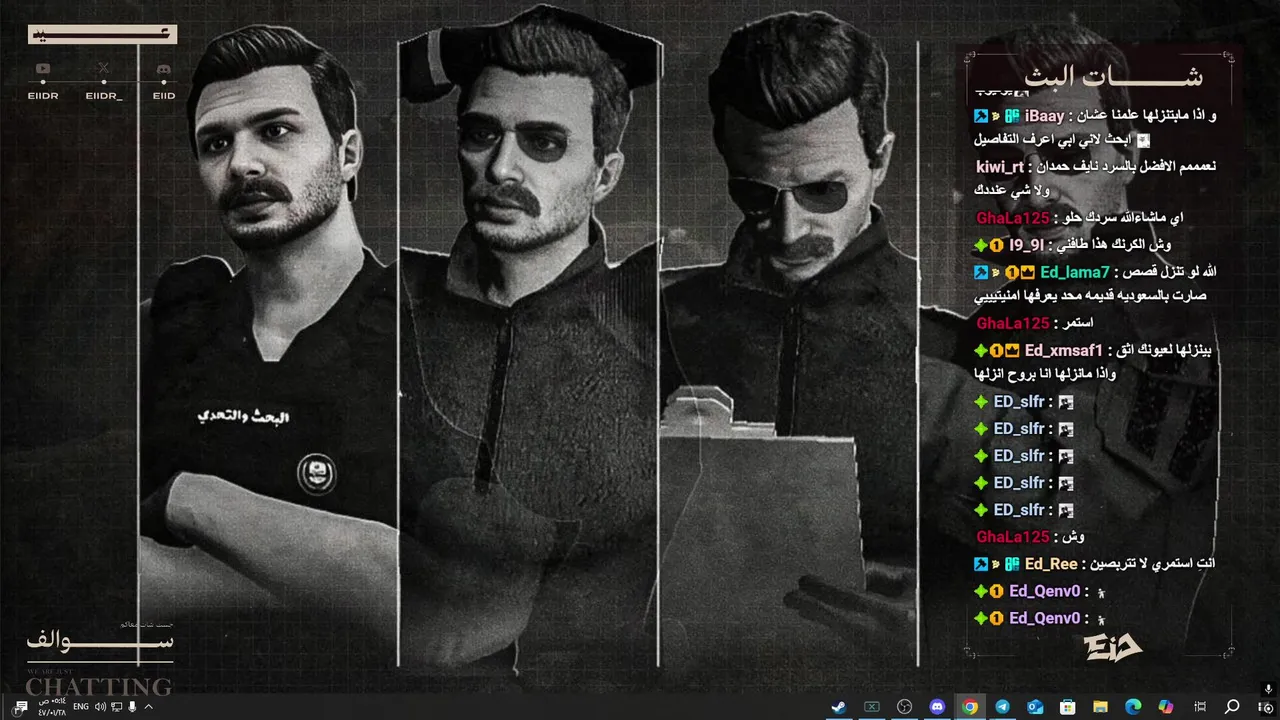The width and height of the screenshot is (1280, 720).
Task: Click the شات البث chat header
Action: click(1113, 77)
